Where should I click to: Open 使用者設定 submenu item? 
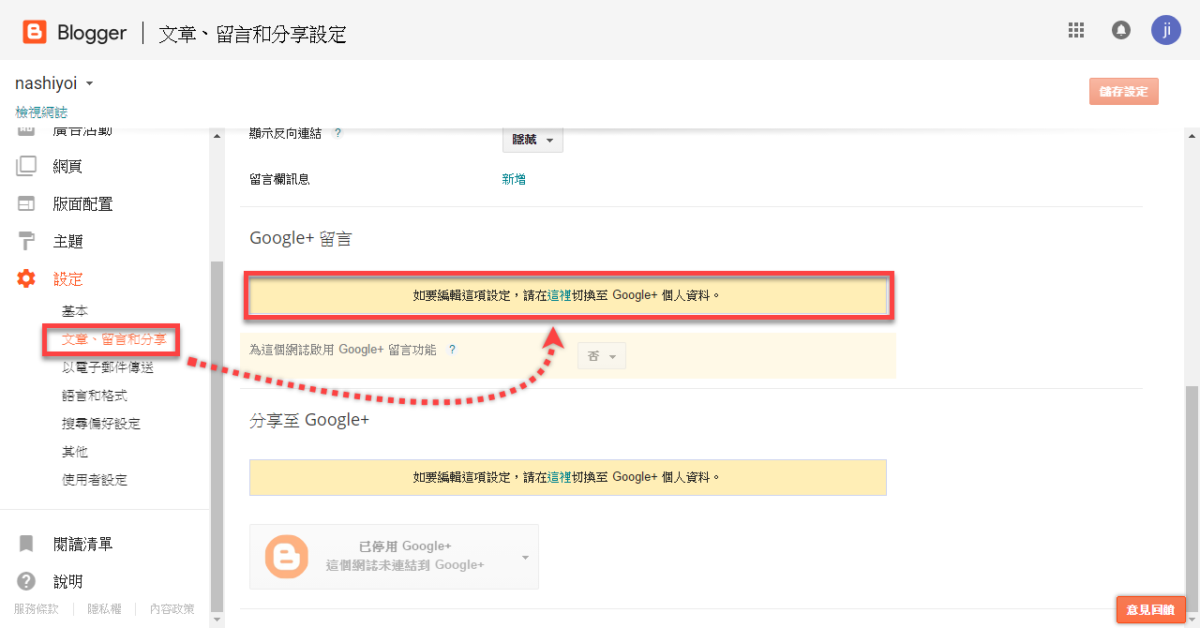[x=94, y=480]
